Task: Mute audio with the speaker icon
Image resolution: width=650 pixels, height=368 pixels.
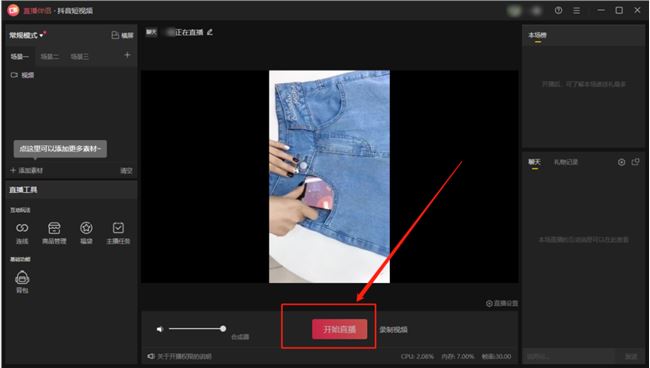Action: point(160,329)
